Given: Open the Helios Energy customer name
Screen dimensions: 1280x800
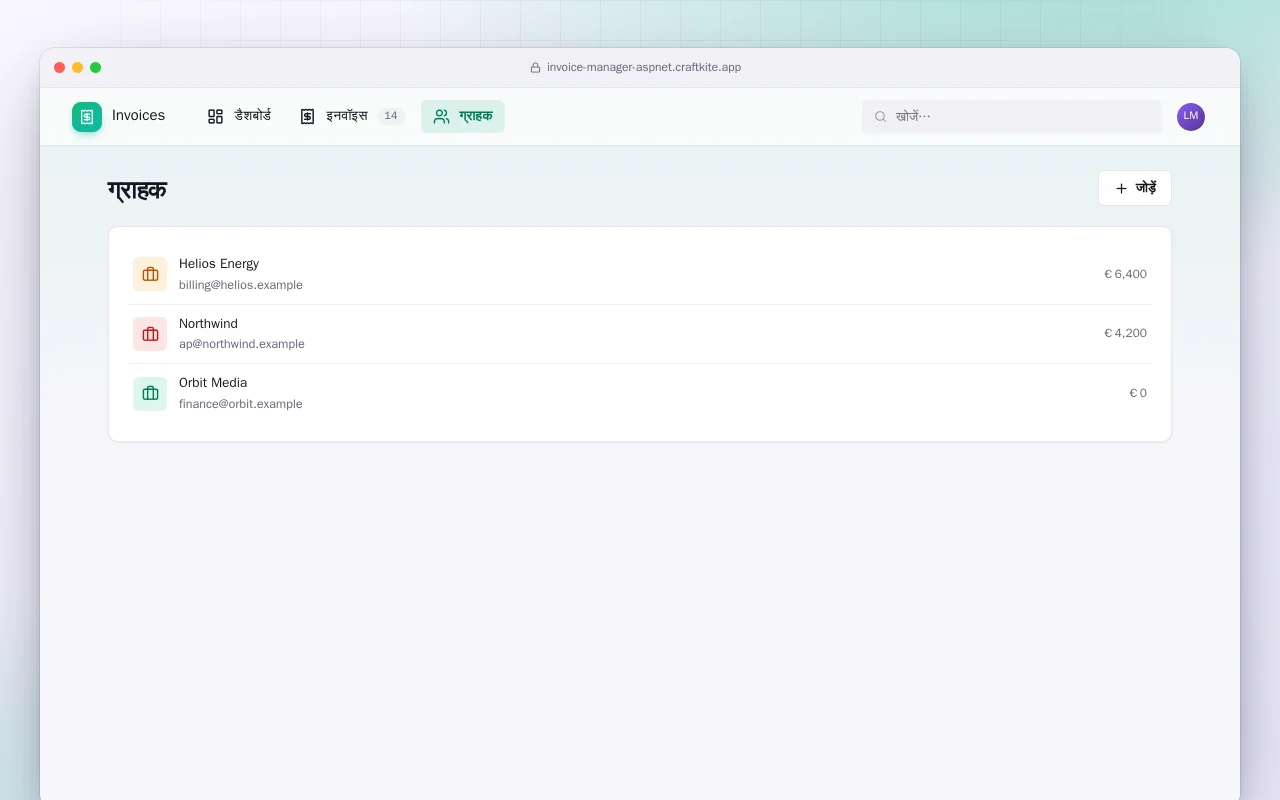Looking at the screenshot, I should coord(219,264).
